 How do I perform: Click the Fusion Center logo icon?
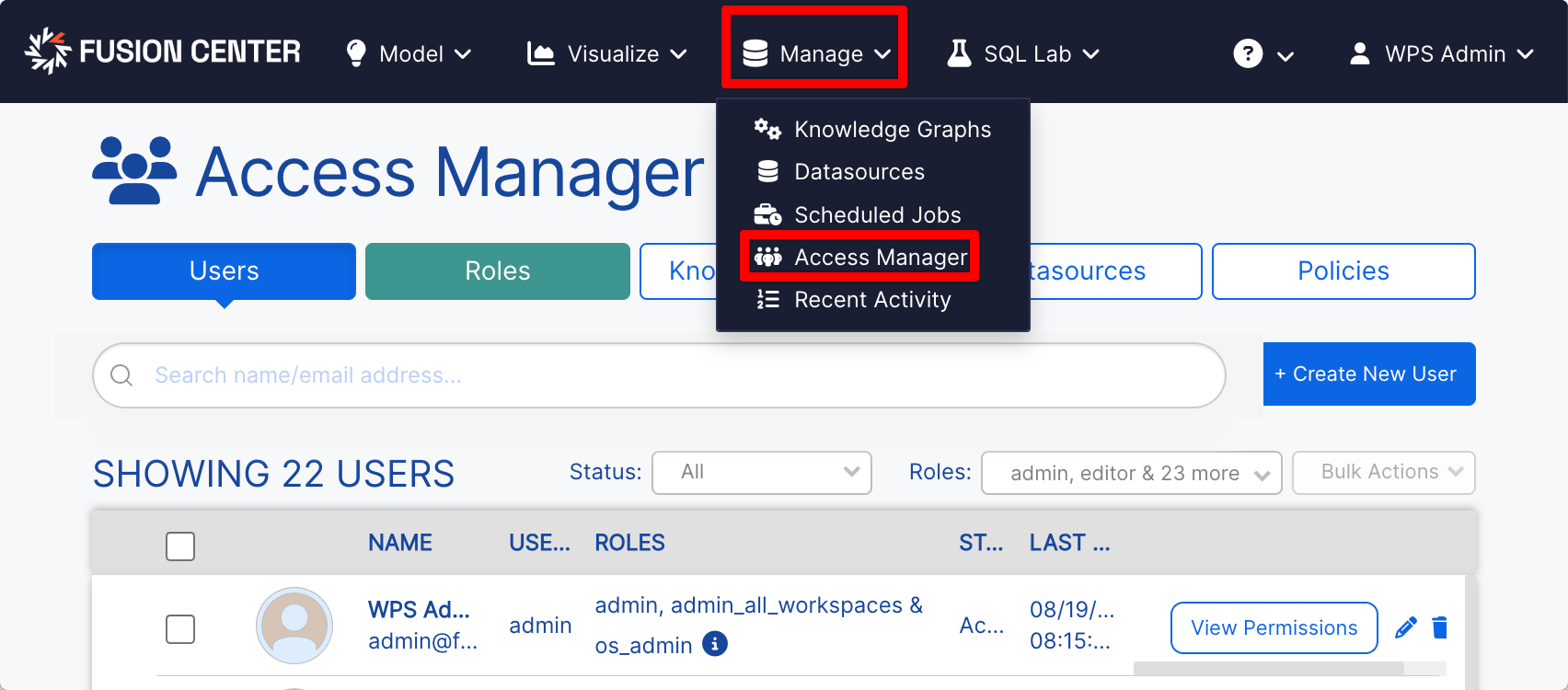click(x=47, y=52)
